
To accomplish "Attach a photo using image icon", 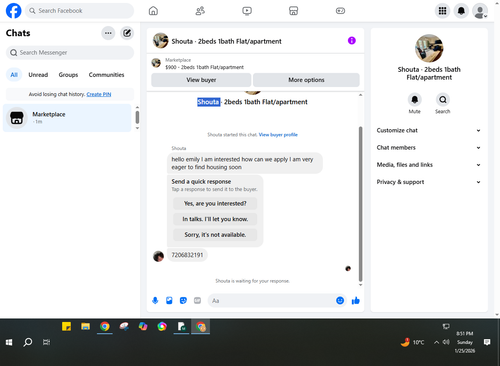I will [x=169, y=301].
